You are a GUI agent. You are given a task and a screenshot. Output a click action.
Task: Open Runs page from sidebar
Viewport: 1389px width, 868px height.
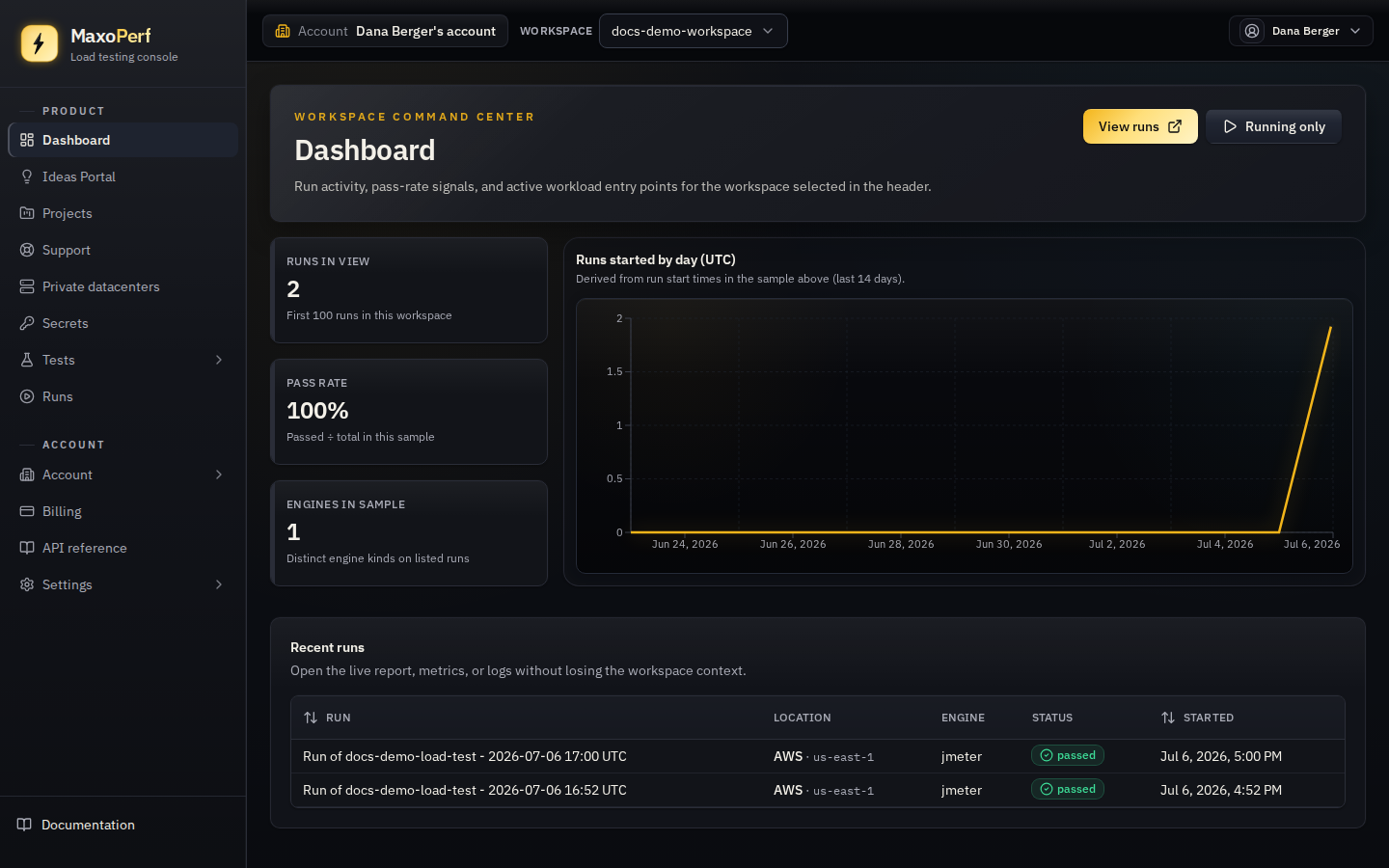point(123,396)
